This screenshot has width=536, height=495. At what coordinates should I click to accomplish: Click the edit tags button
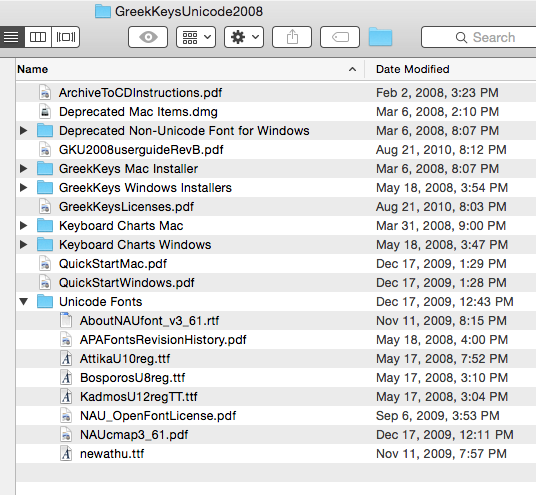(340, 37)
